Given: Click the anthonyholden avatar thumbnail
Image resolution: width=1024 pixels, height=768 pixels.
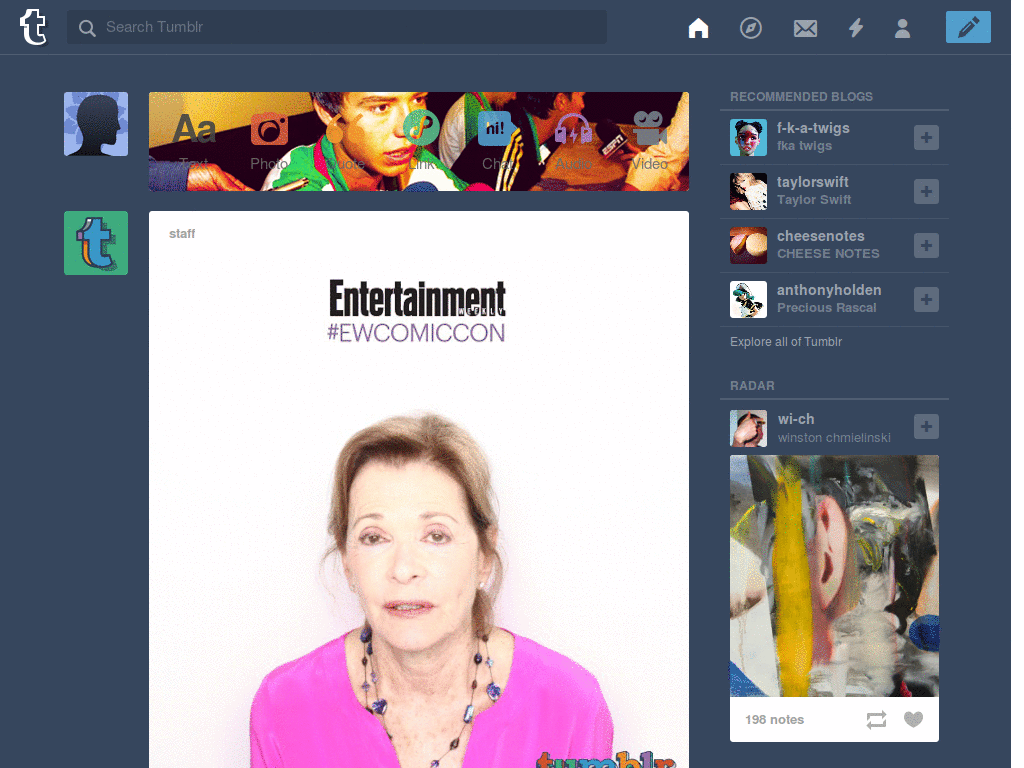Looking at the screenshot, I should [748, 300].
